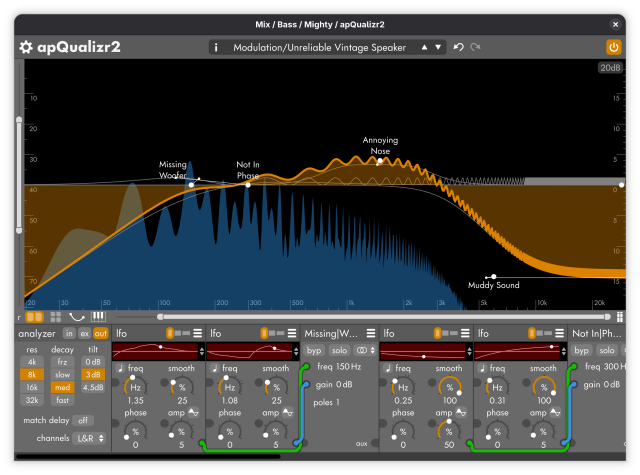Click amp polarity icon on 1.35 Hz lfo
The width and height of the screenshot is (640, 475).
pos(193,412)
